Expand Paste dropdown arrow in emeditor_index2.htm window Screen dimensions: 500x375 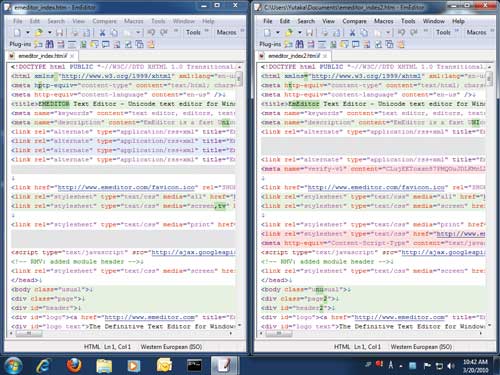point(388,32)
